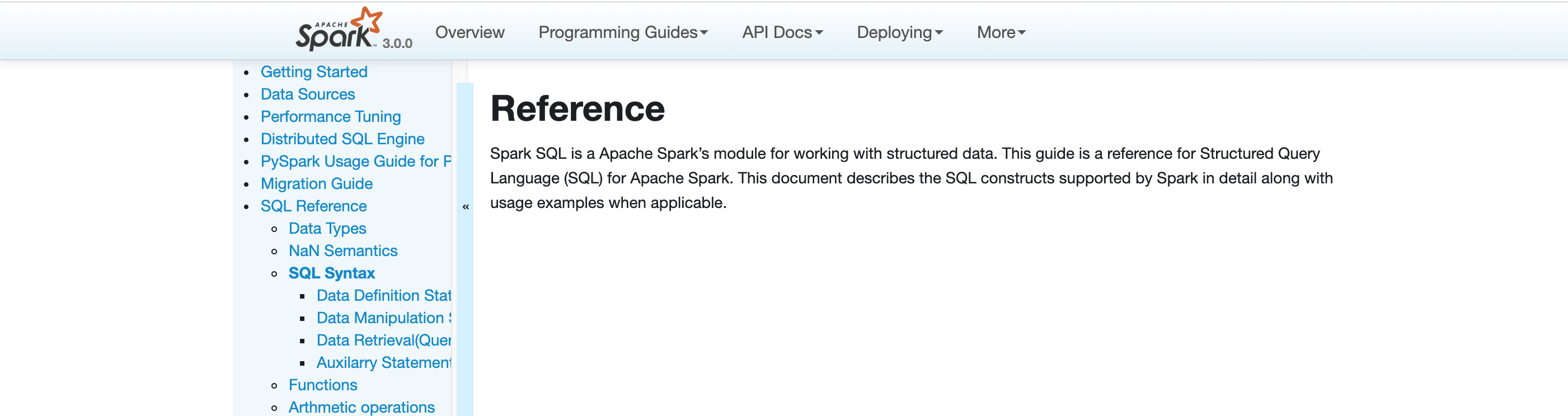Click the 3.0.0 version label
Image resolution: width=1568 pixels, height=416 pixels.
pyautogui.click(x=397, y=44)
